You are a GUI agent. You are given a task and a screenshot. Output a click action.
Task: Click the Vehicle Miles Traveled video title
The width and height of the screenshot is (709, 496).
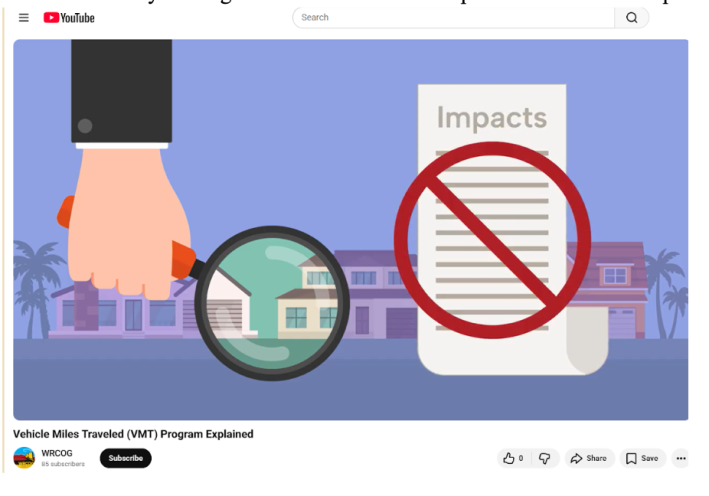click(x=133, y=434)
